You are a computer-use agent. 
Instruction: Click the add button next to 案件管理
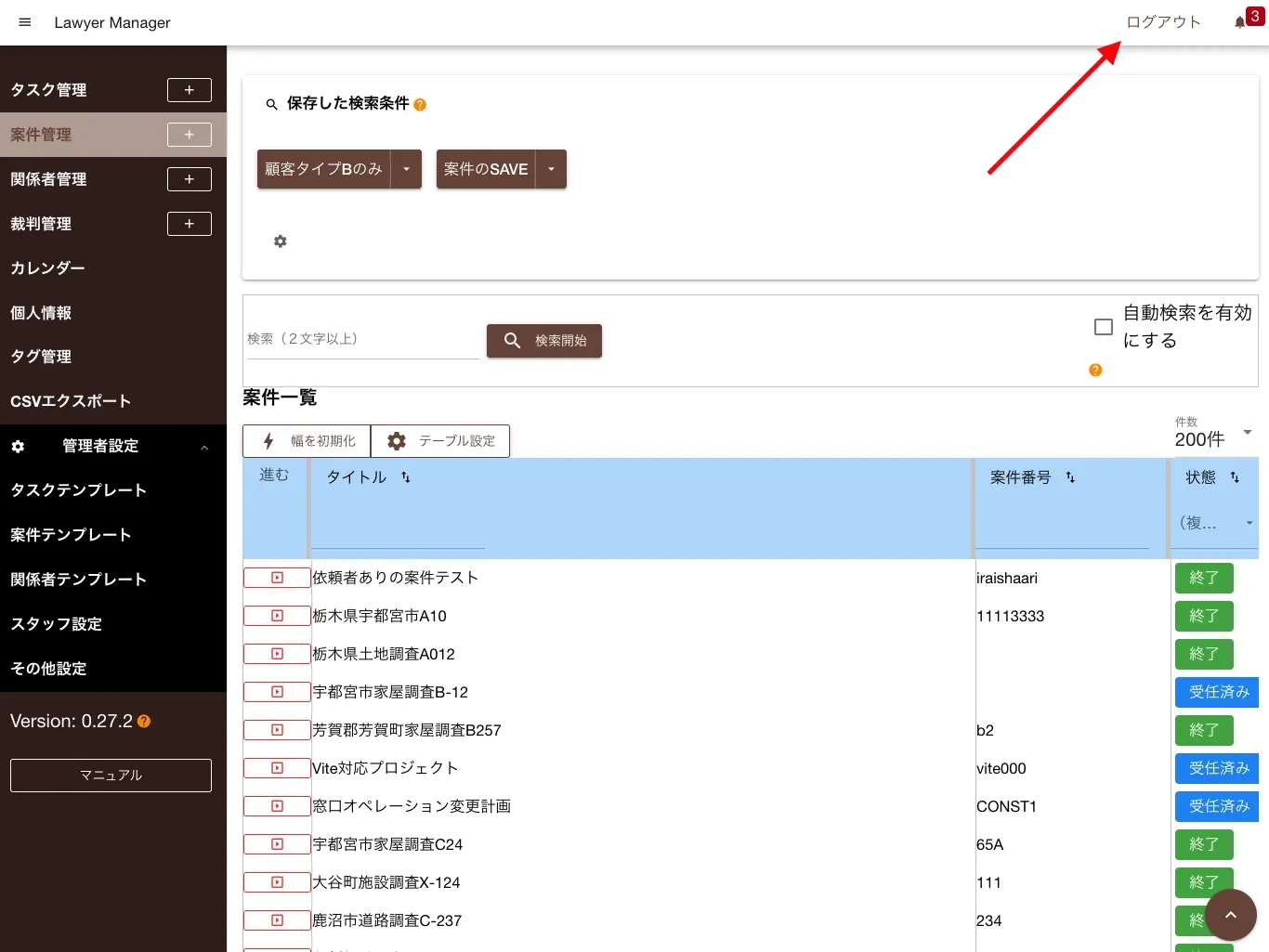click(x=190, y=135)
